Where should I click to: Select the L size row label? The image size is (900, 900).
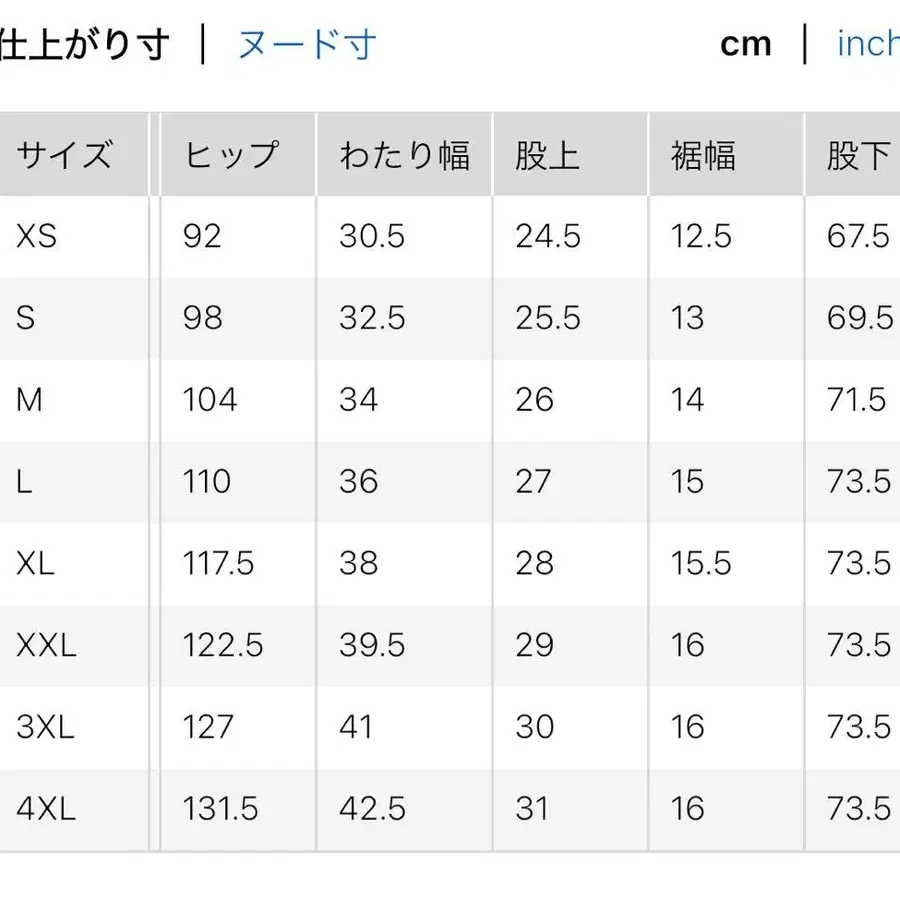pos(23,482)
